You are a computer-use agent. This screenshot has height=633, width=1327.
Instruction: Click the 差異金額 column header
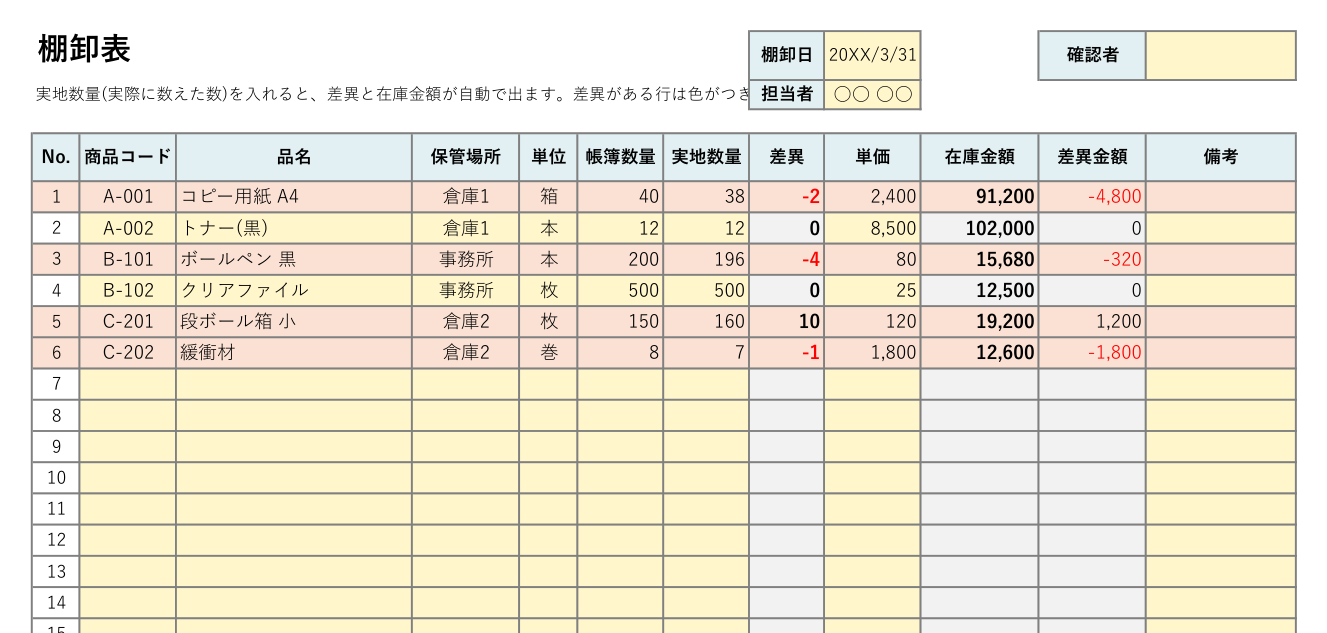coord(1092,157)
